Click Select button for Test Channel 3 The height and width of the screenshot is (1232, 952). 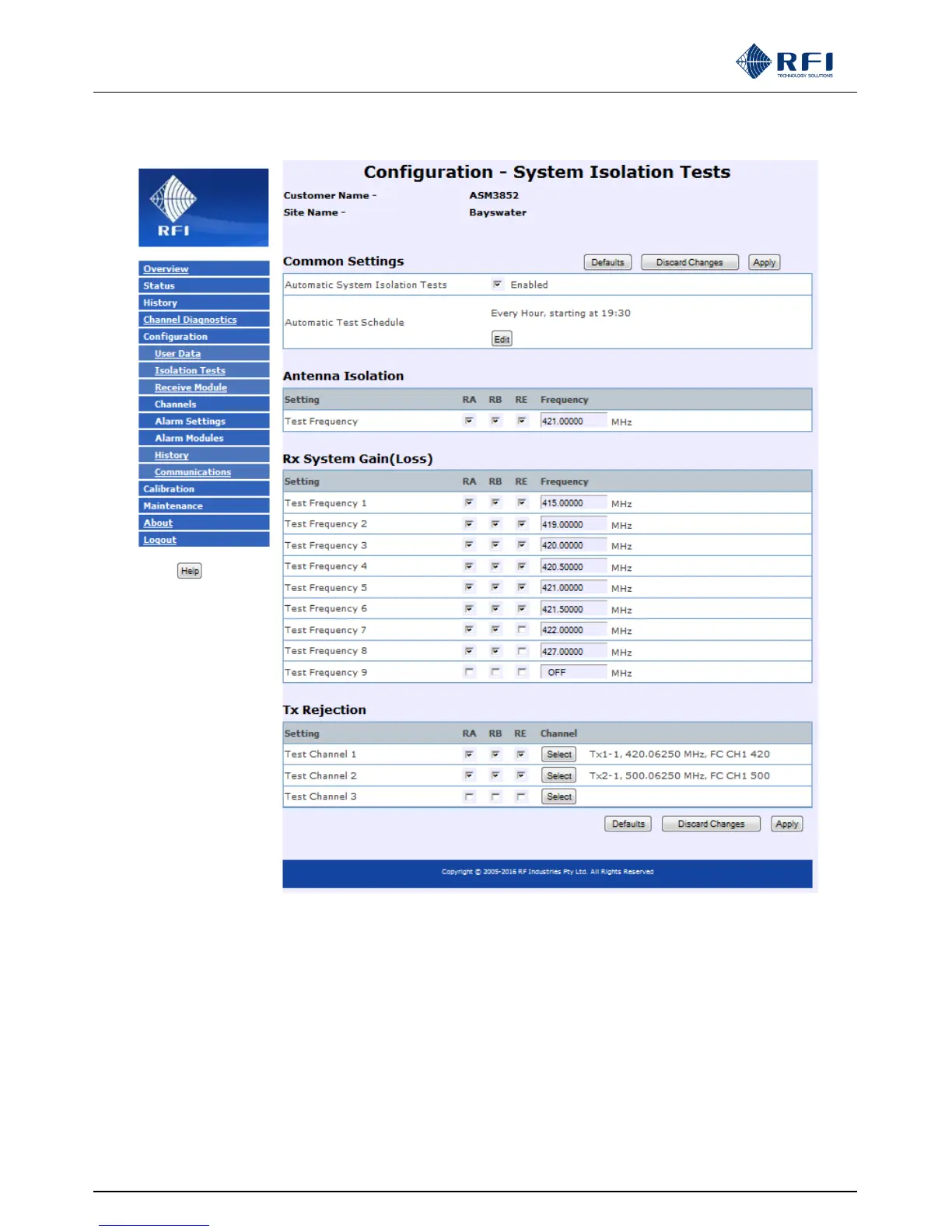[558, 796]
